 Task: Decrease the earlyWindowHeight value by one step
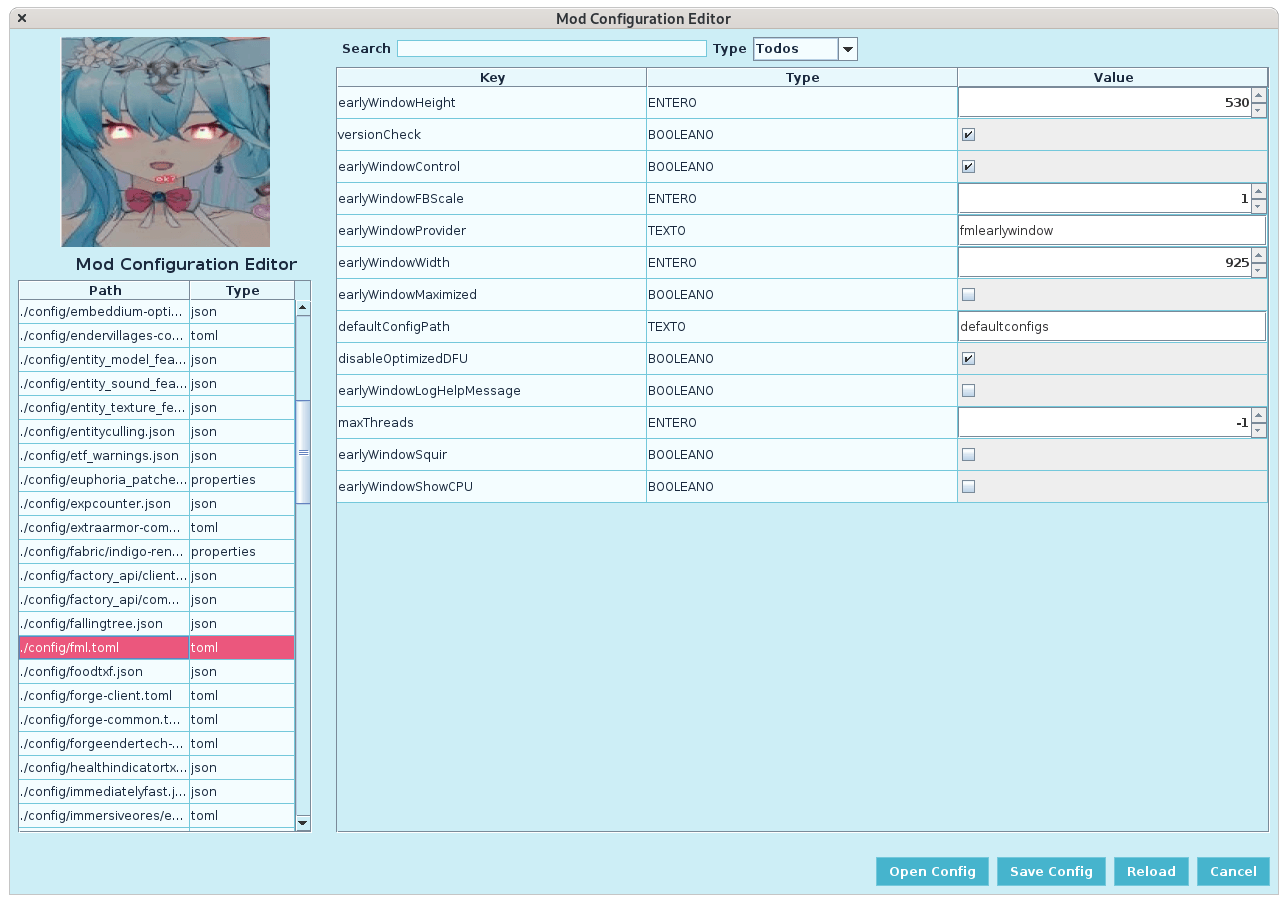tap(1259, 110)
